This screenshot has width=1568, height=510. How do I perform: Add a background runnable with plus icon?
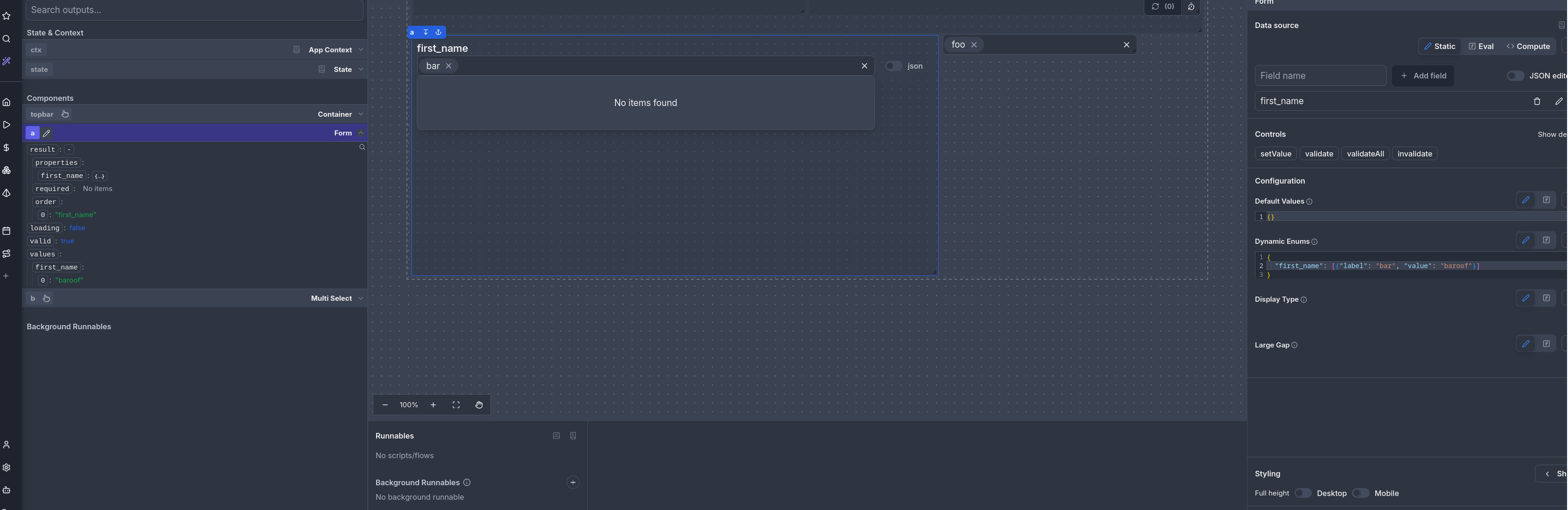pos(573,482)
